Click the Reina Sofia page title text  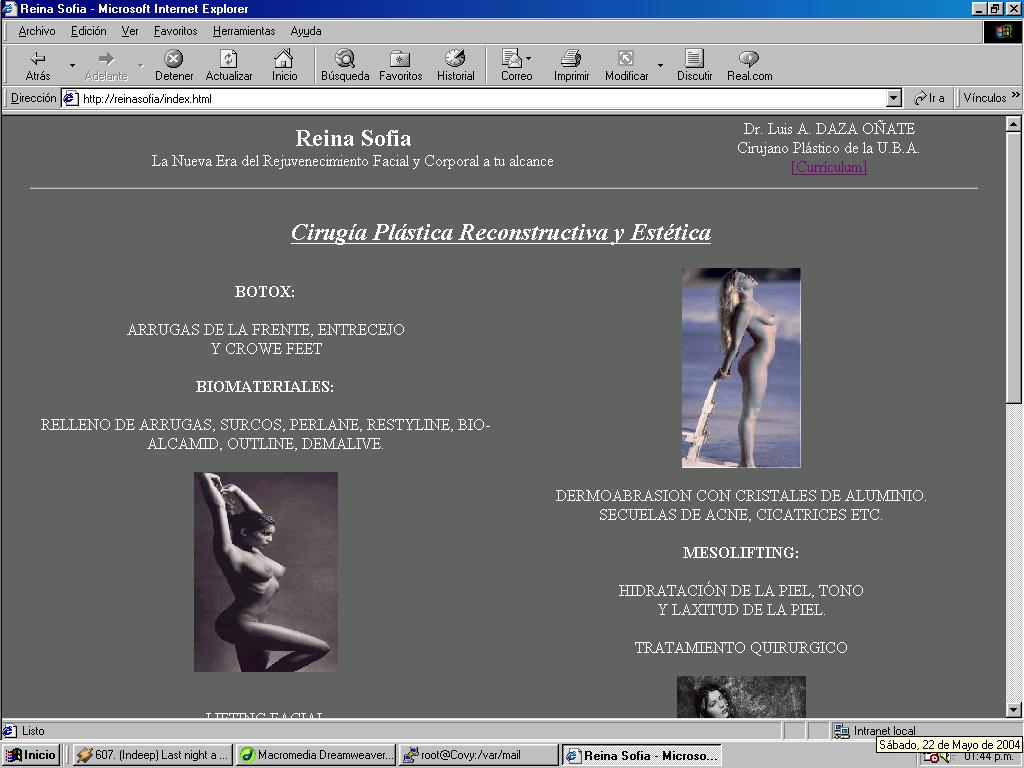pos(353,138)
